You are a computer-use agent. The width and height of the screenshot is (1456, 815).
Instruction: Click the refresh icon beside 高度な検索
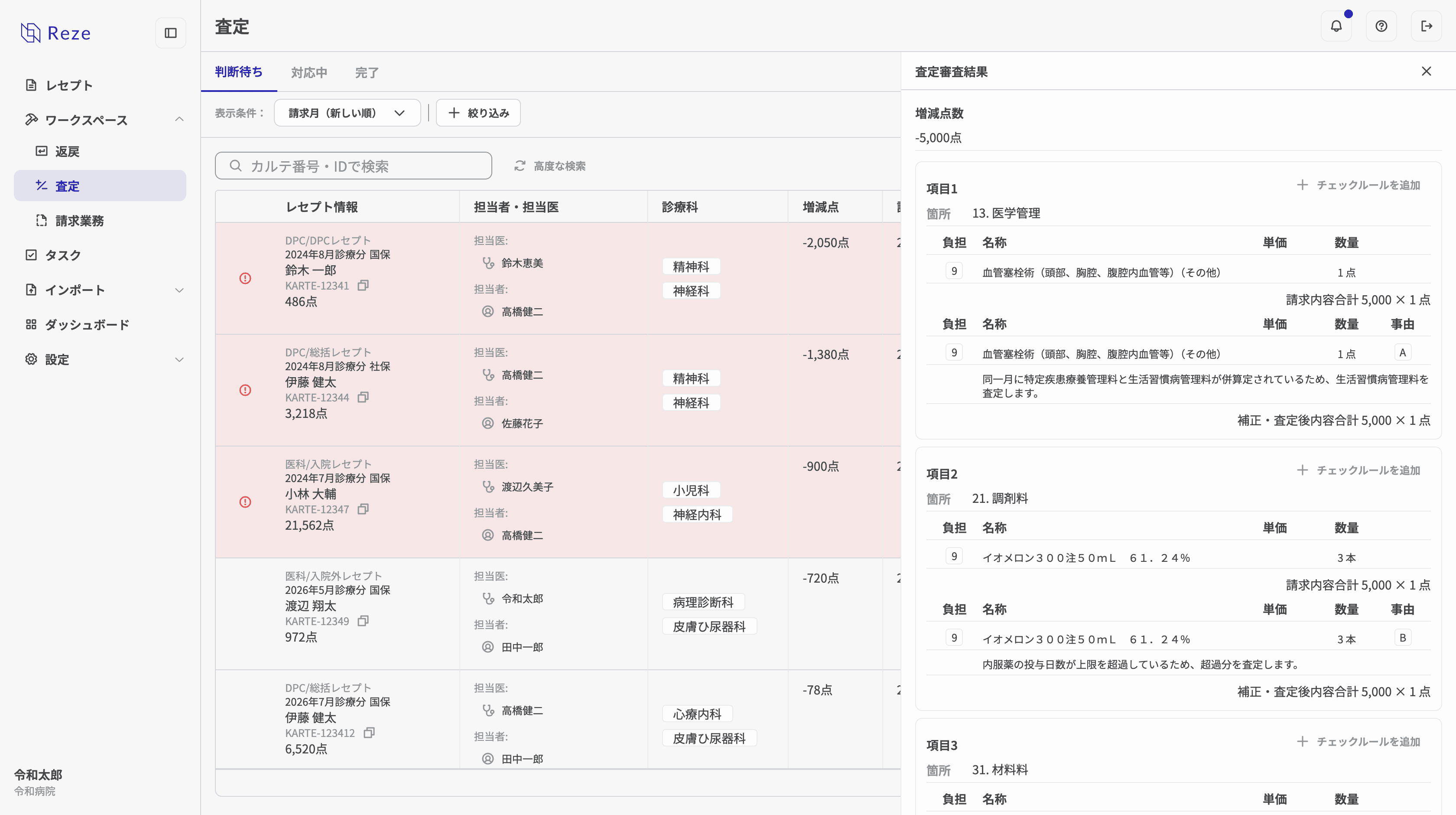[520, 166]
